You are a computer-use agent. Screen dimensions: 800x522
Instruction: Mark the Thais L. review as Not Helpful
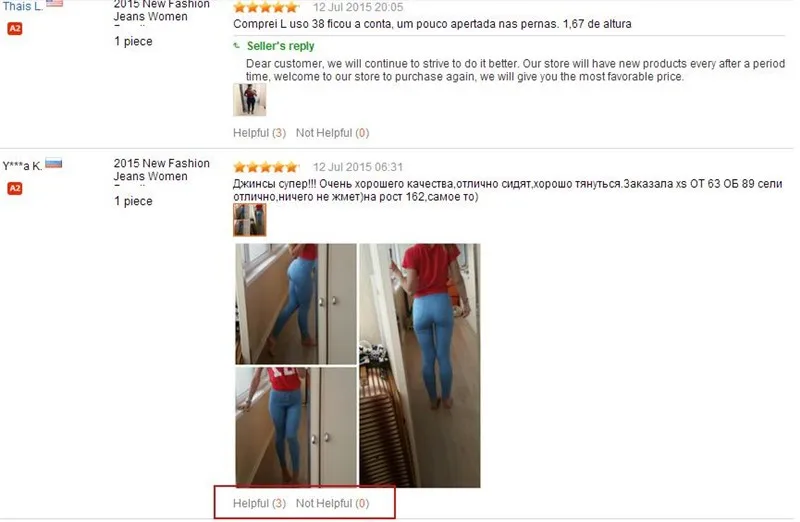tap(332, 133)
